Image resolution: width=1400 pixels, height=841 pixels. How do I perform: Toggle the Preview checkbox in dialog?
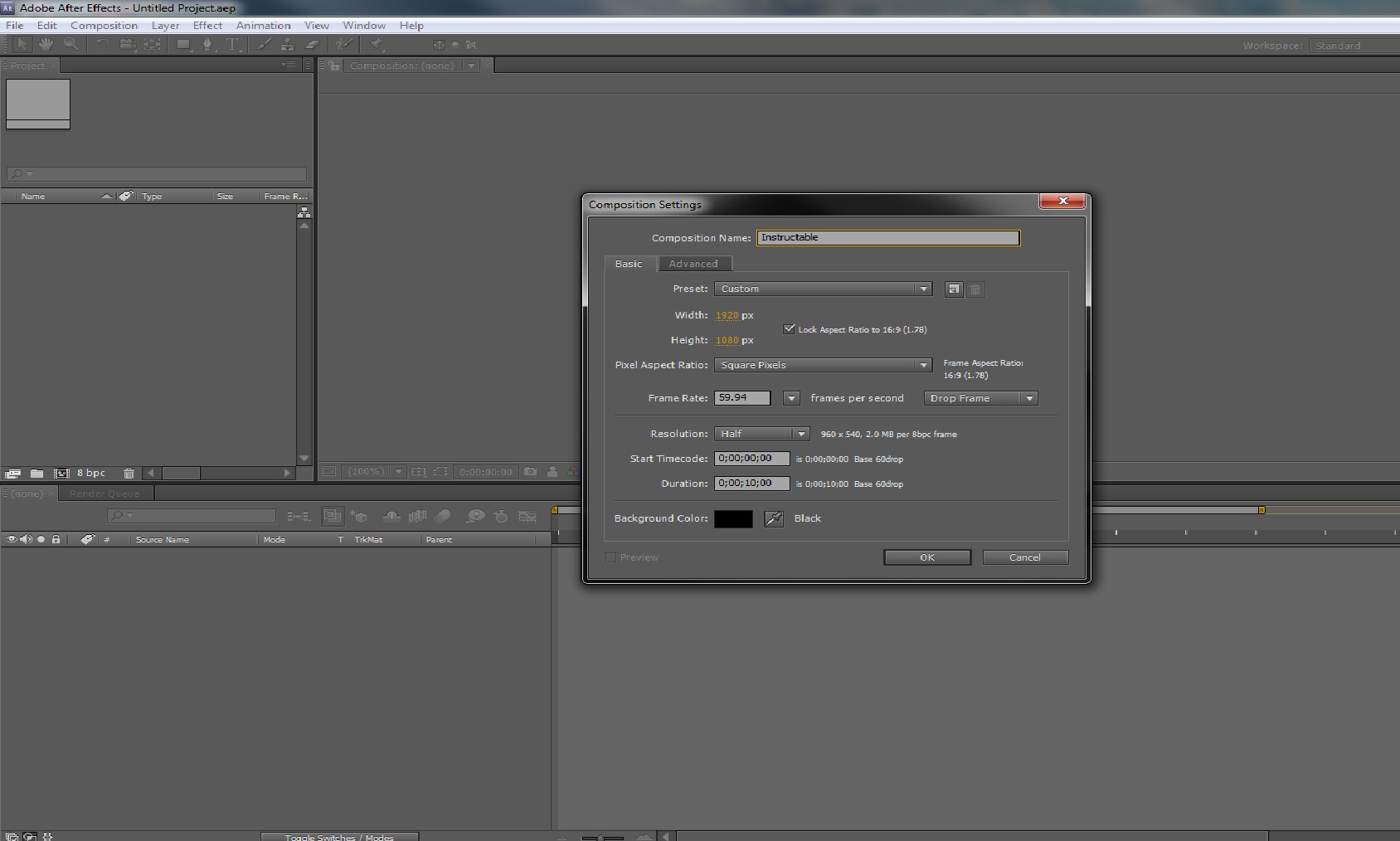click(x=610, y=557)
